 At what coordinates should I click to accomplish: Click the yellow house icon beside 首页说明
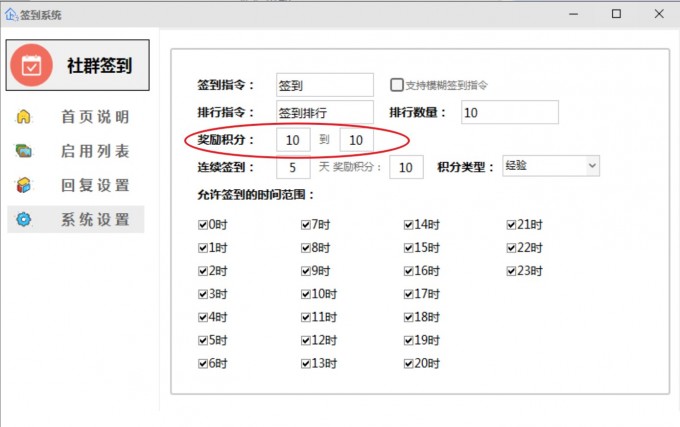coord(23,117)
